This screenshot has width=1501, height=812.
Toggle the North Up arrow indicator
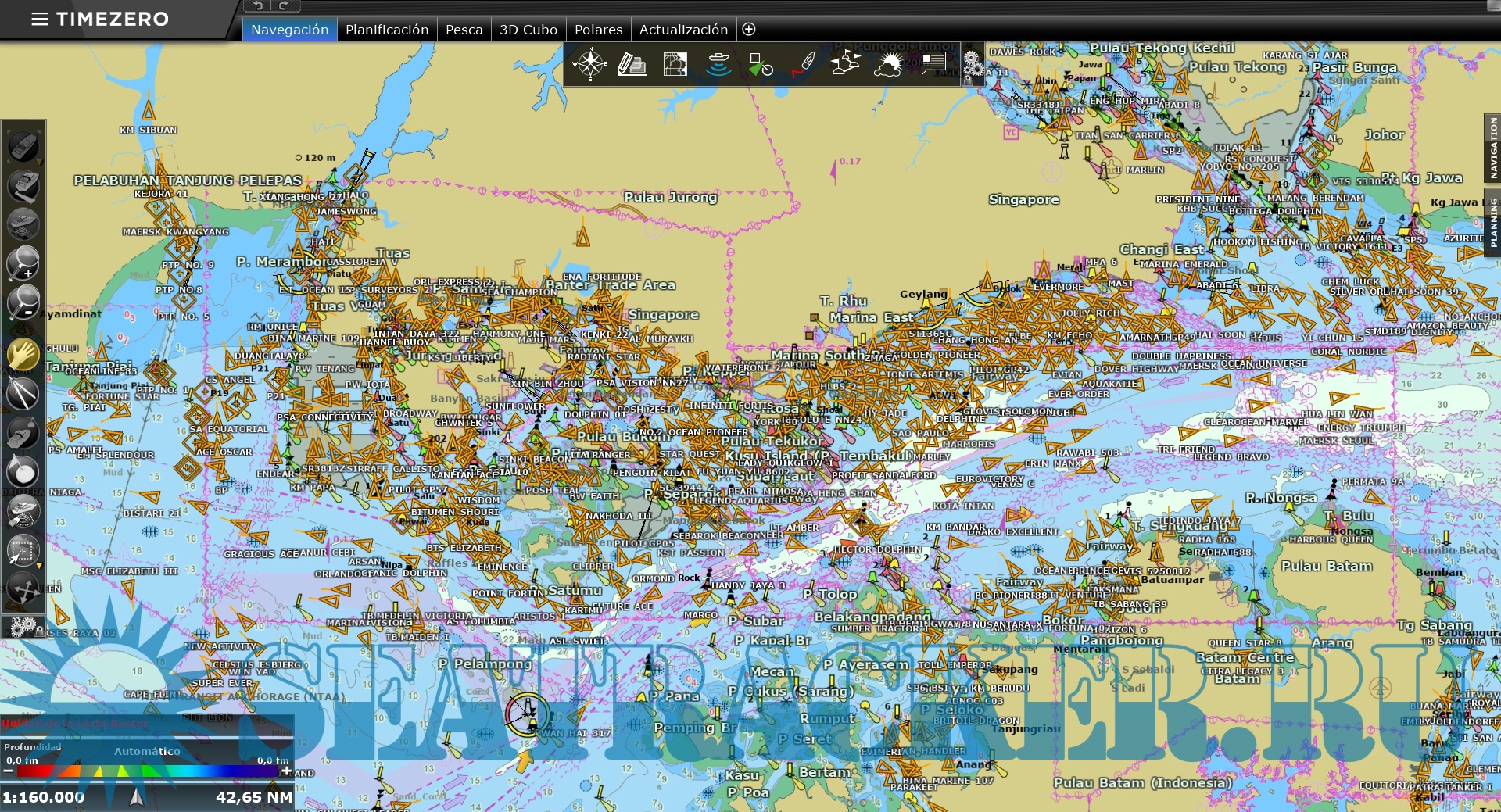(x=137, y=796)
